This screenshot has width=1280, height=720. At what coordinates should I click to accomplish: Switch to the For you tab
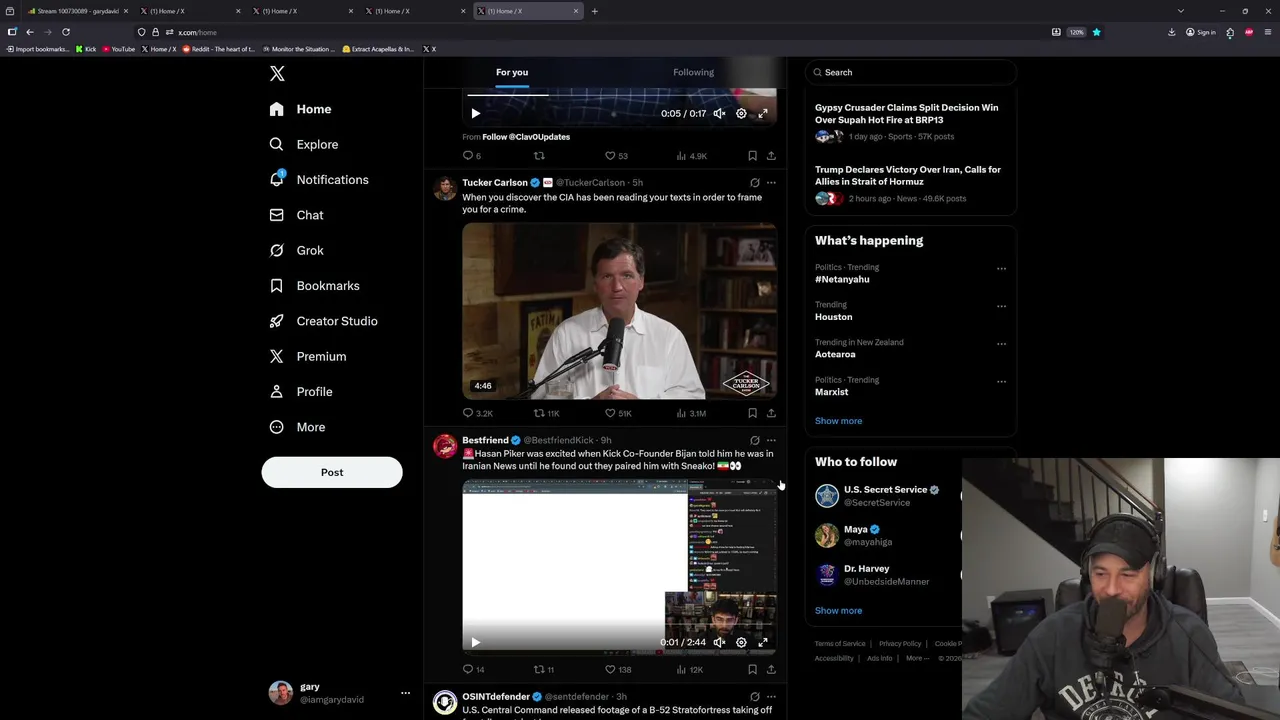click(512, 72)
